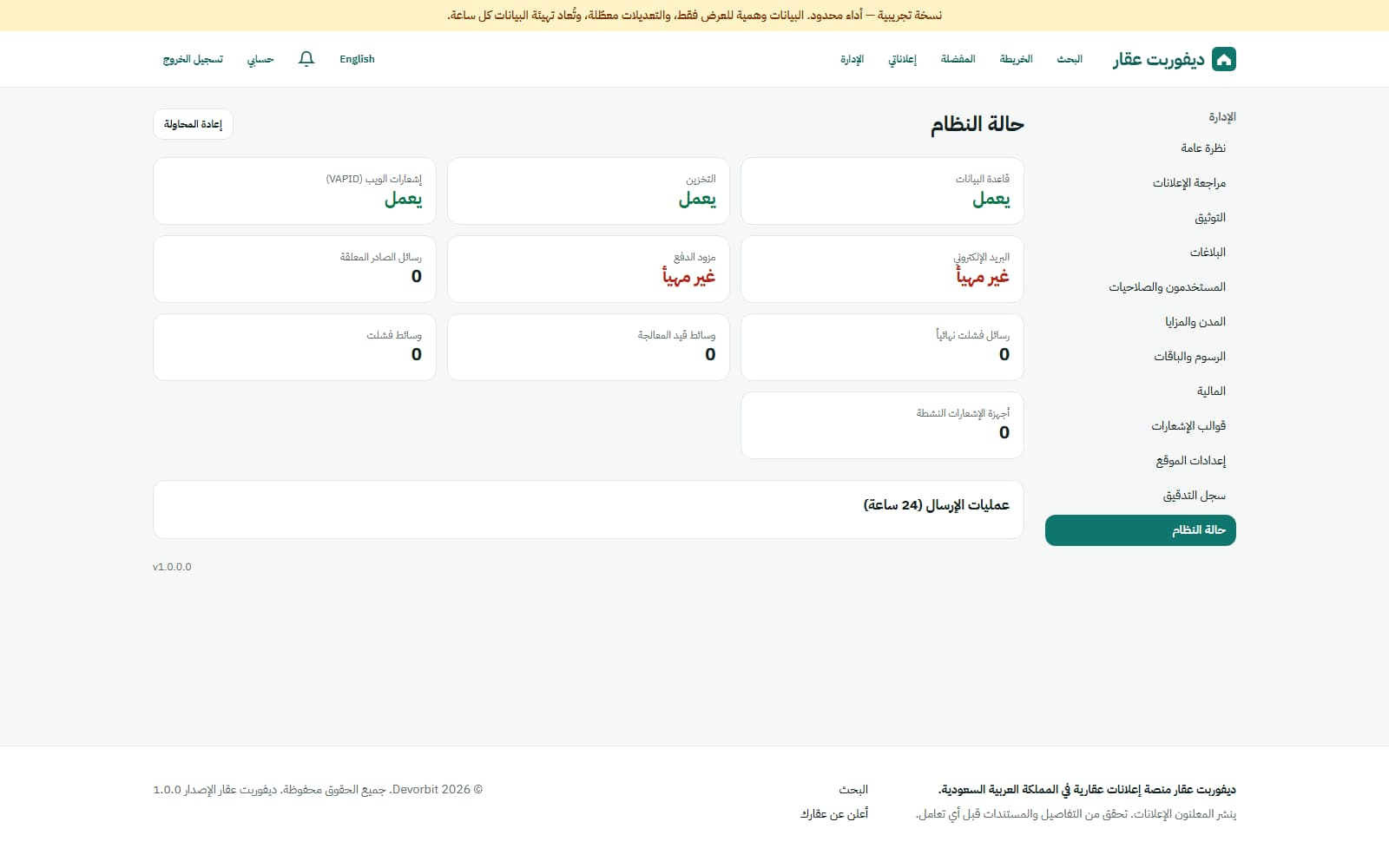This screenshot has width=1389, height=868.
Task: Click the v1.0.0.0 version text
Action: 172,567
